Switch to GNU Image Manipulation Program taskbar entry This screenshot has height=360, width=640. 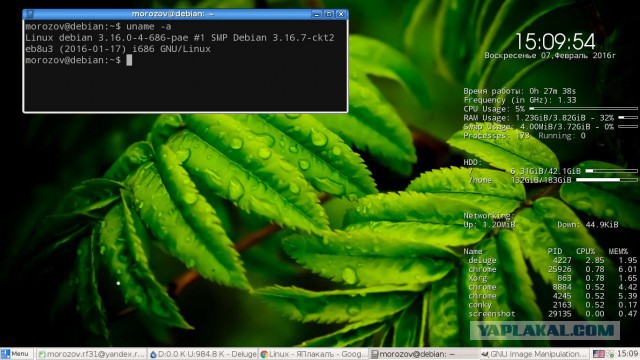pos(535,354)
